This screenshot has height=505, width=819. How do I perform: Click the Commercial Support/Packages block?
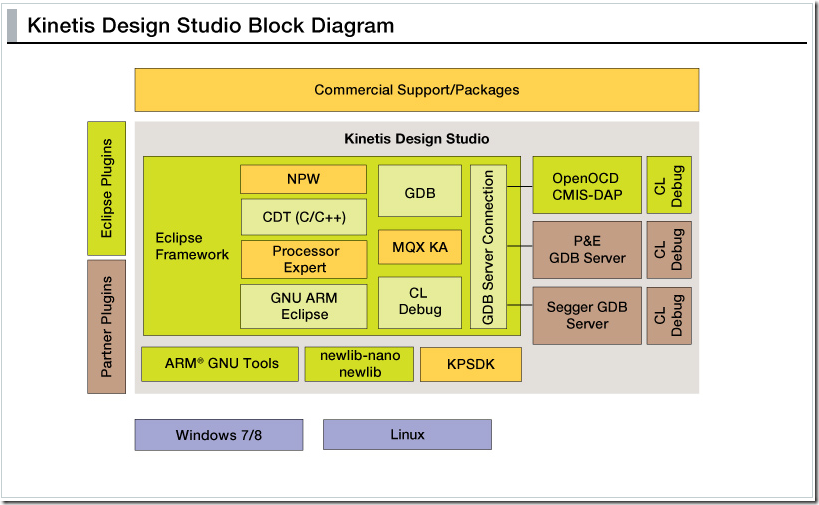click(x=416, y=90)
